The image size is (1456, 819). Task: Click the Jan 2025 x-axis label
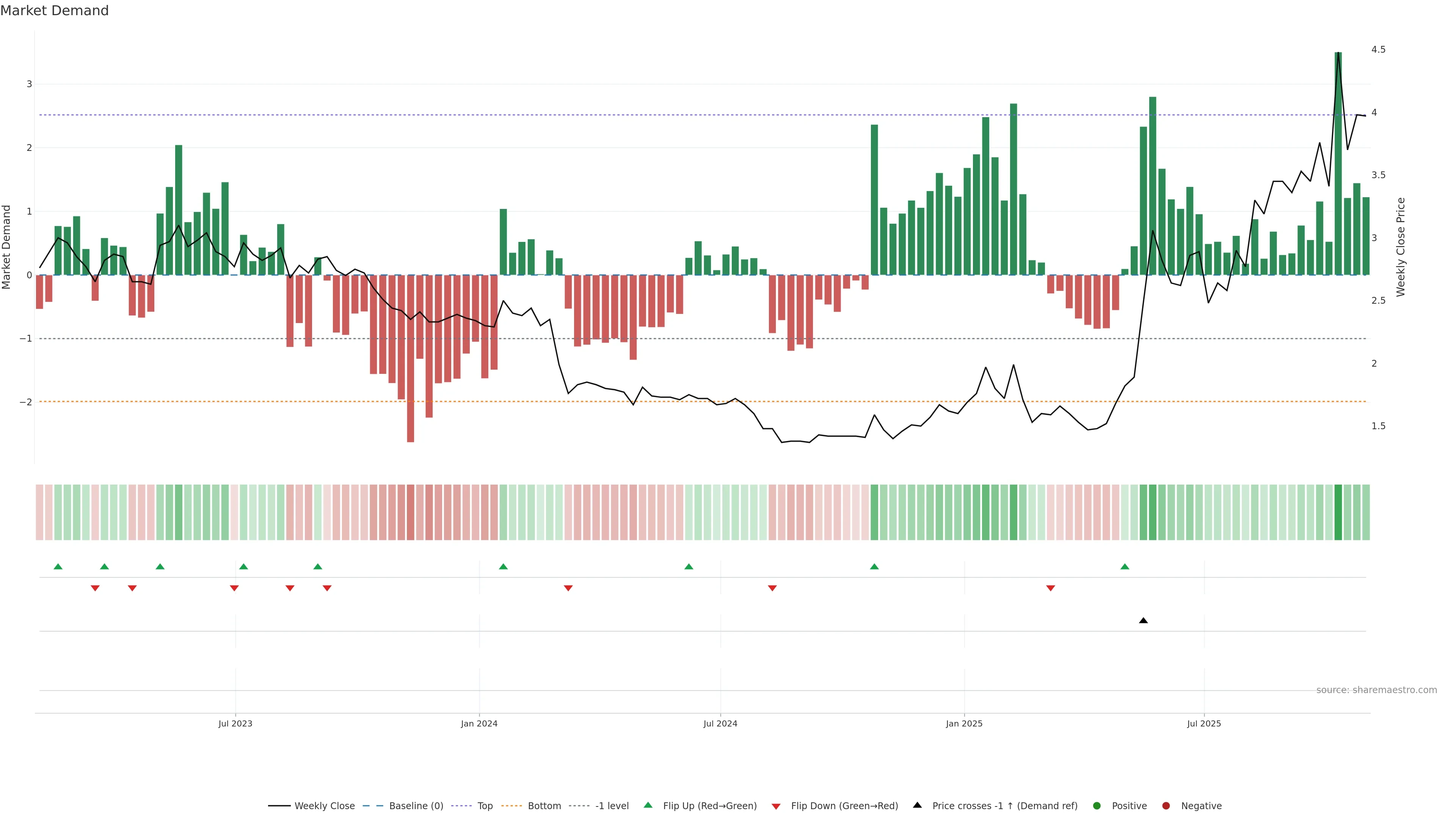(x=964, y=723)
